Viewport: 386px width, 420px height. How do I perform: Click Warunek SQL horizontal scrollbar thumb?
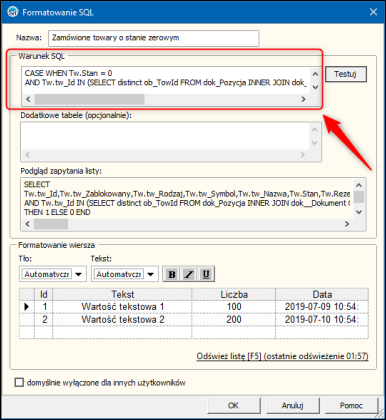(89, 99)
